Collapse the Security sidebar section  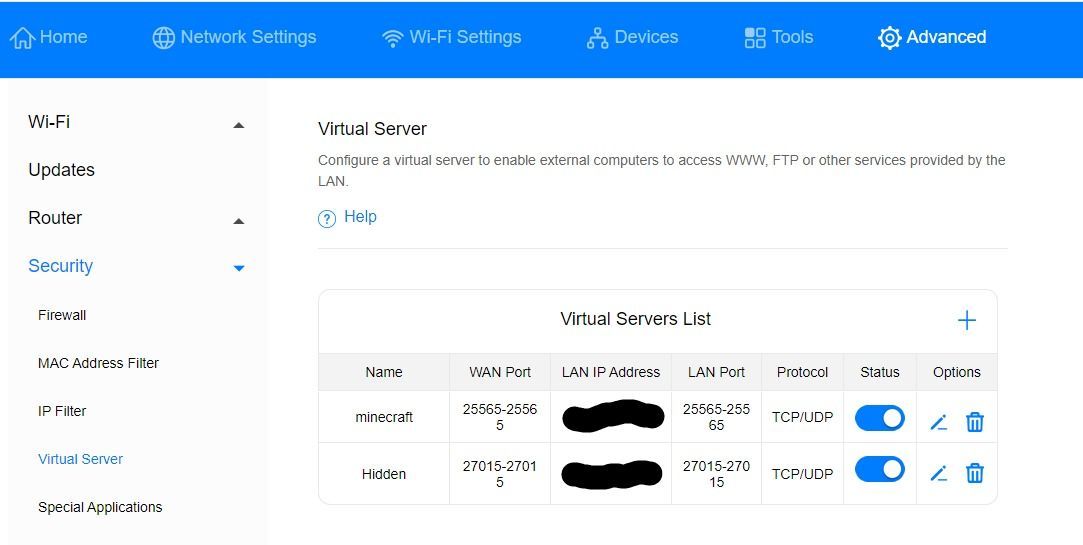[238, 268]
